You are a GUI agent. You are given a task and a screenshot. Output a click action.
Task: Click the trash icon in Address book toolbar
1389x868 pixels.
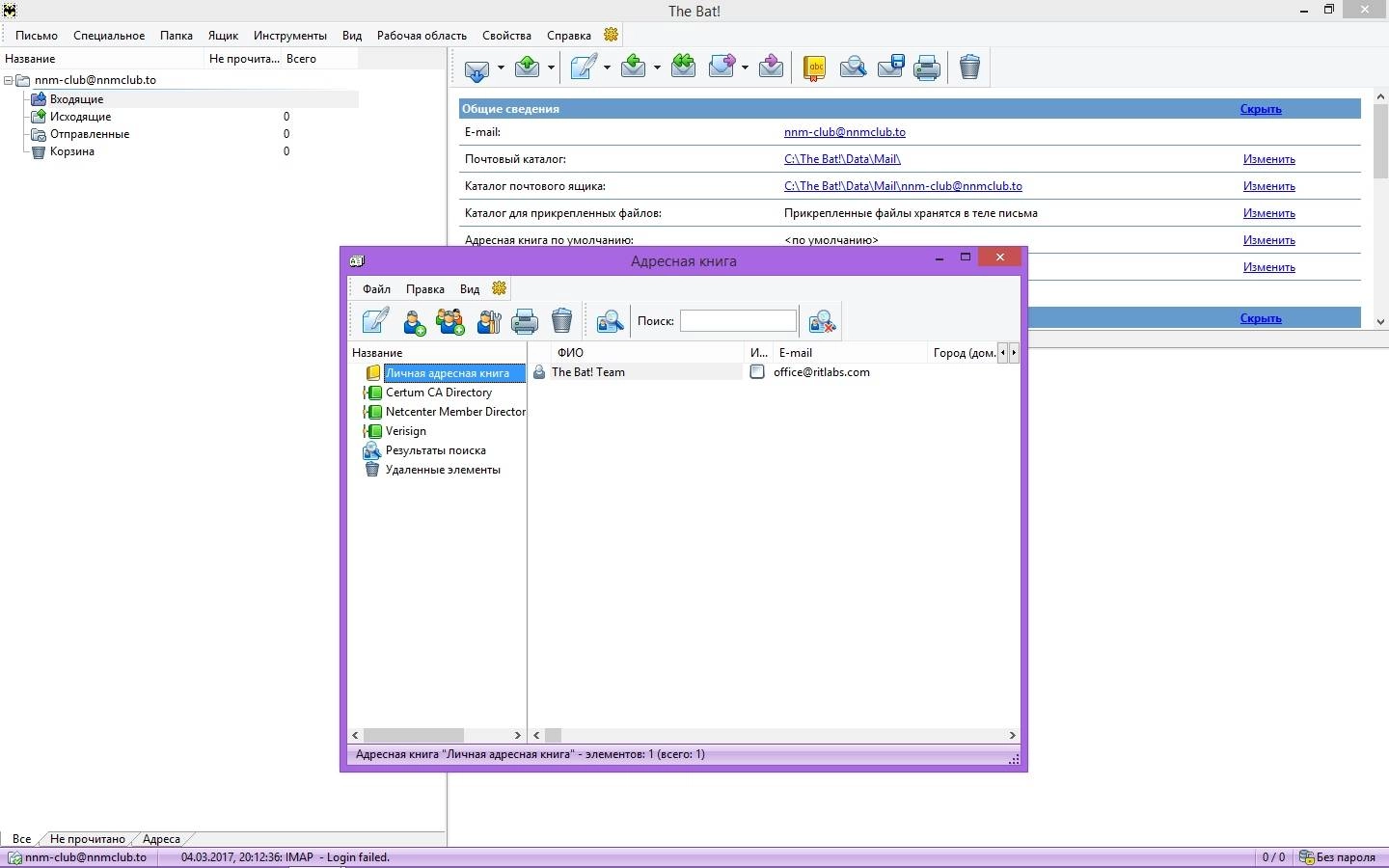562,320
